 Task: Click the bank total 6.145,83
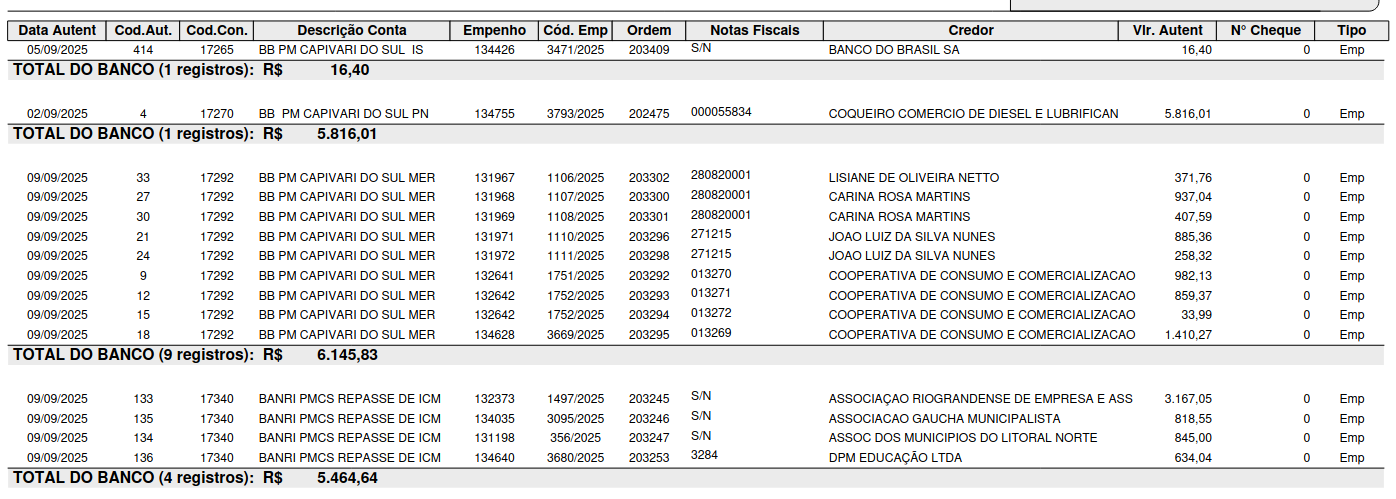[347, 355]
